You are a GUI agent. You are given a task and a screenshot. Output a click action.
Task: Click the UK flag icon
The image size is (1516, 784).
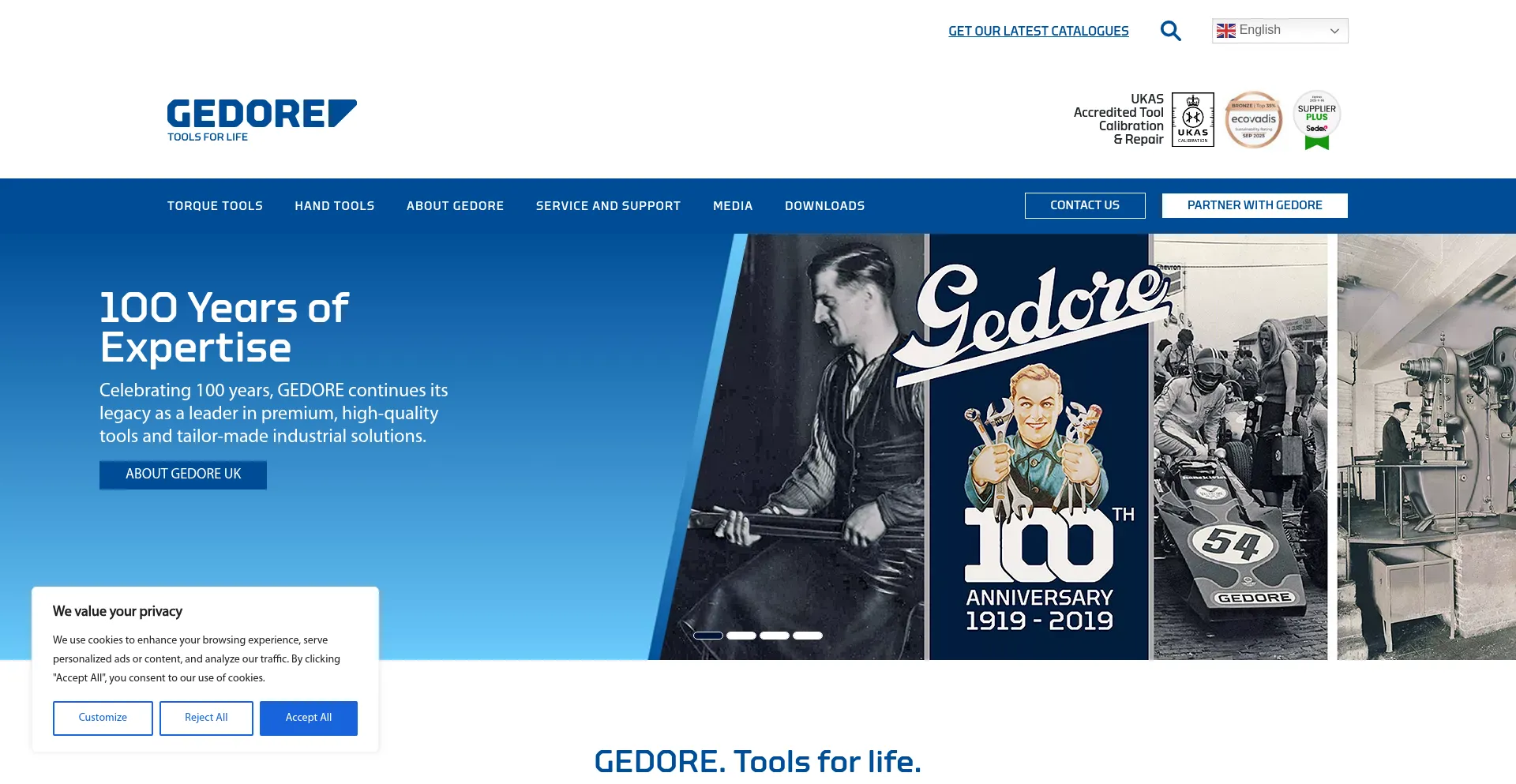(x=1225, y=31)
